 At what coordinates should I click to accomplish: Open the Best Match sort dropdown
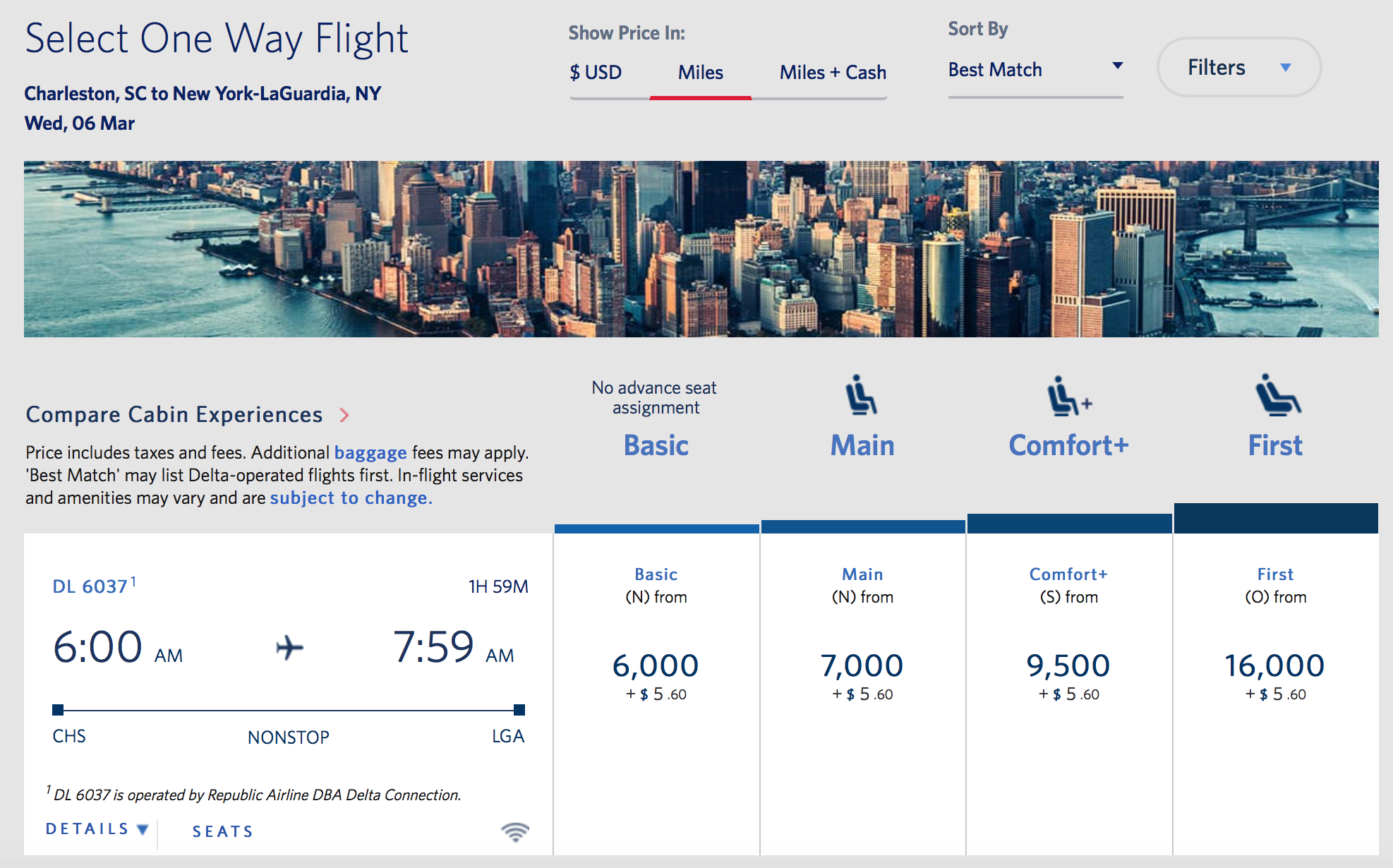coord(1035,70)
